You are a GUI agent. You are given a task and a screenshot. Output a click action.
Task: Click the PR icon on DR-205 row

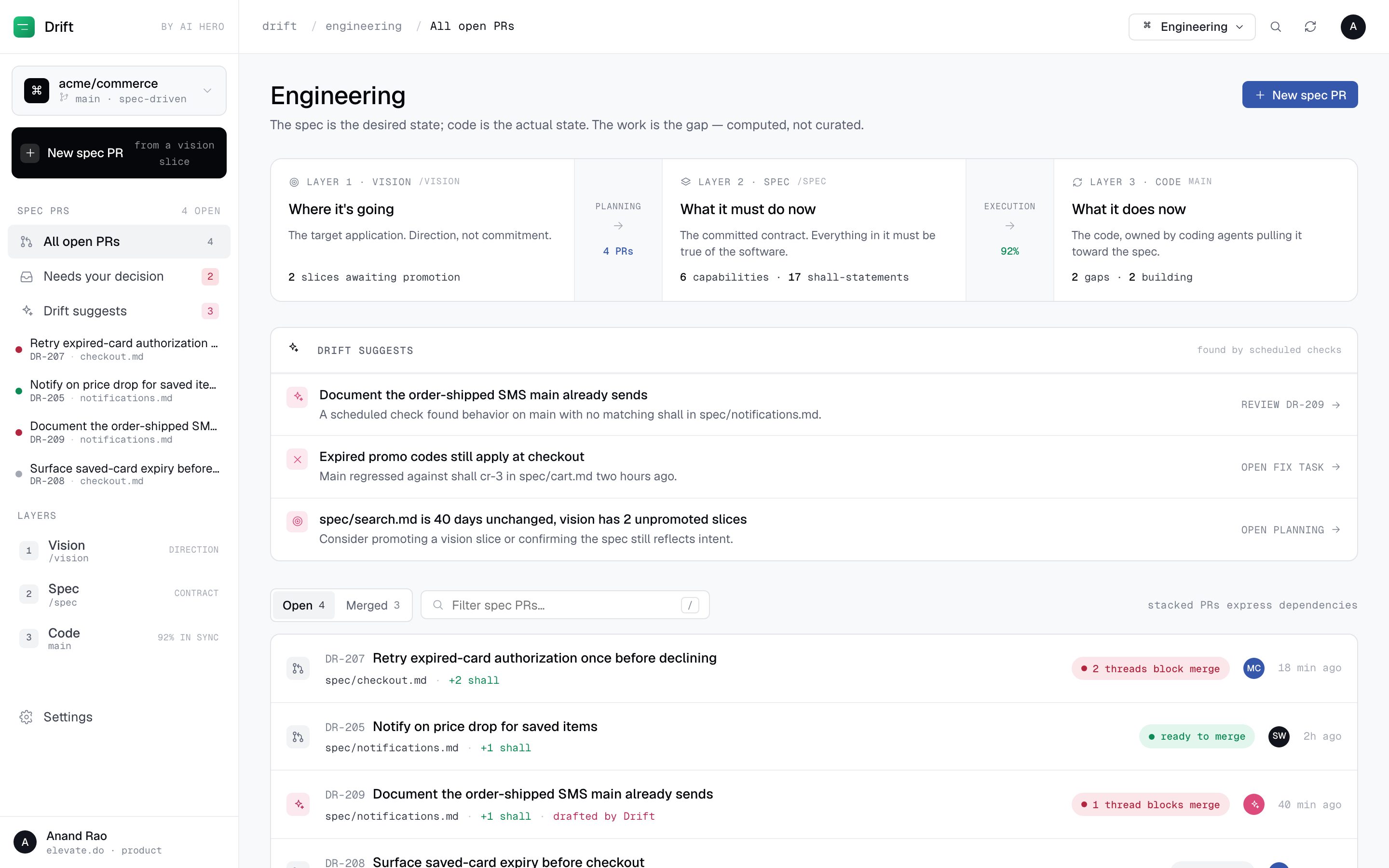click(x=298, y=736)
